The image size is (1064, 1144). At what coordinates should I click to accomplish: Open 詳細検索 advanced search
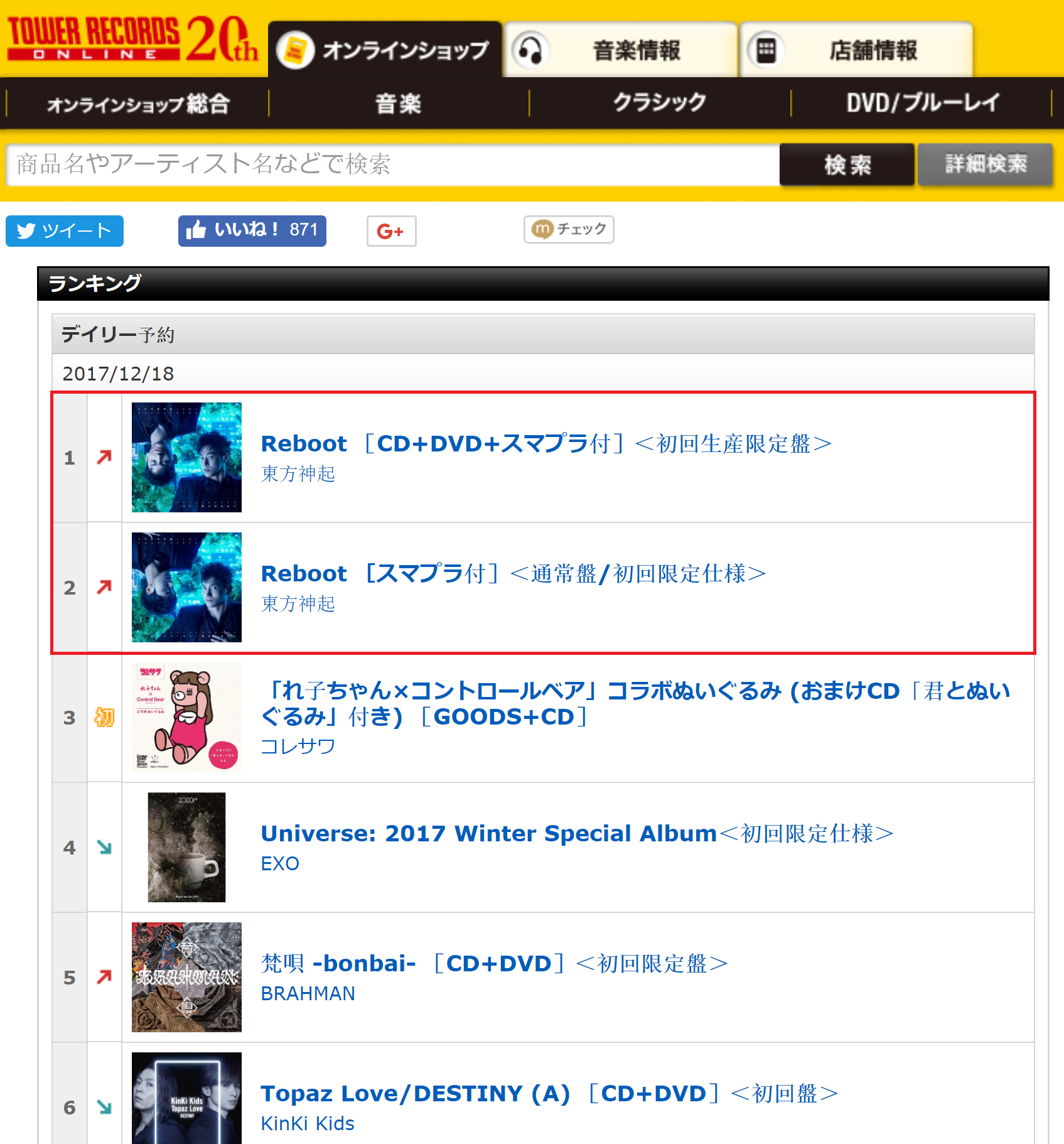(x=985, y=165)
